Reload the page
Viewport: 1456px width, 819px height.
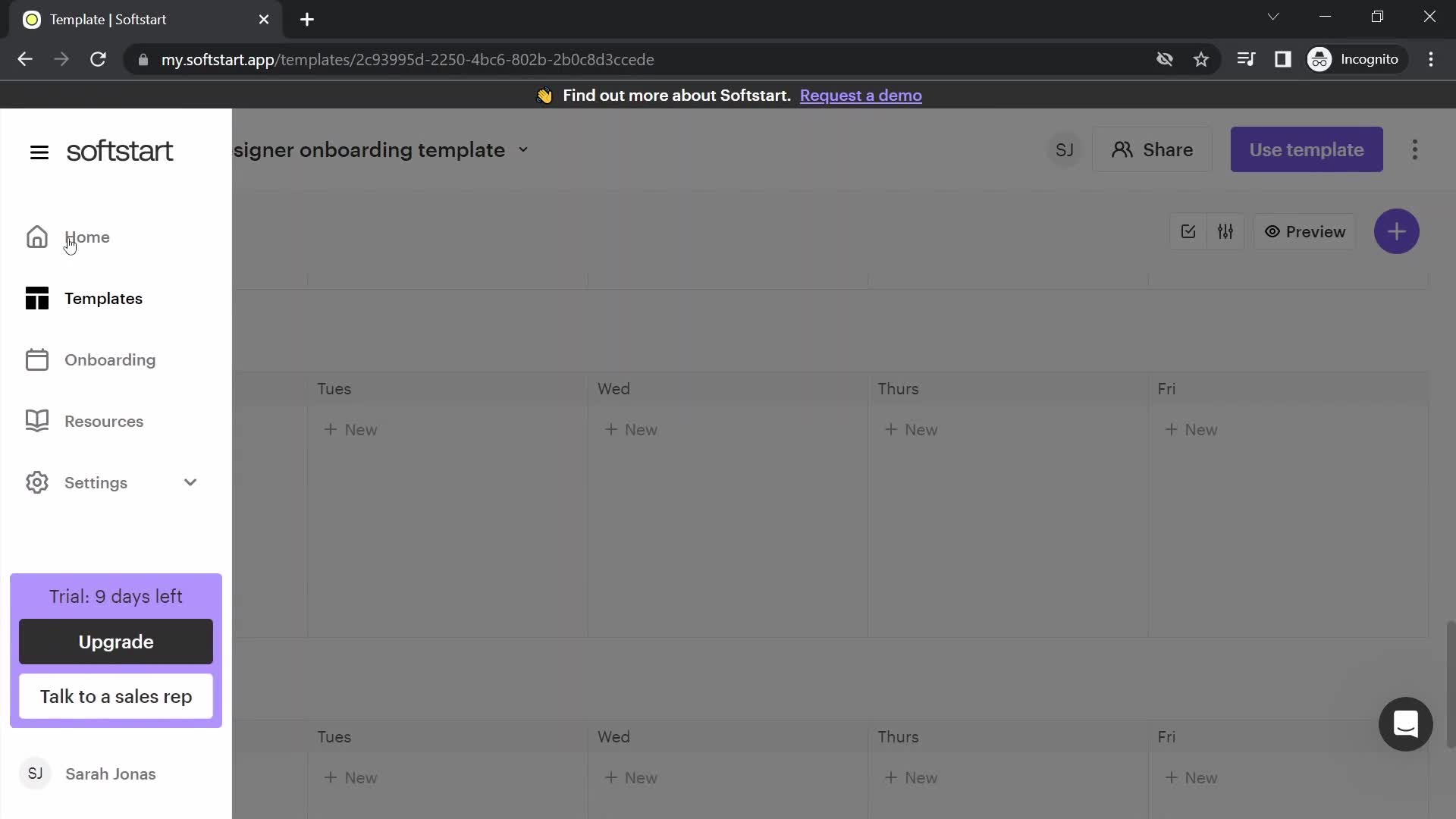[98, 59]
